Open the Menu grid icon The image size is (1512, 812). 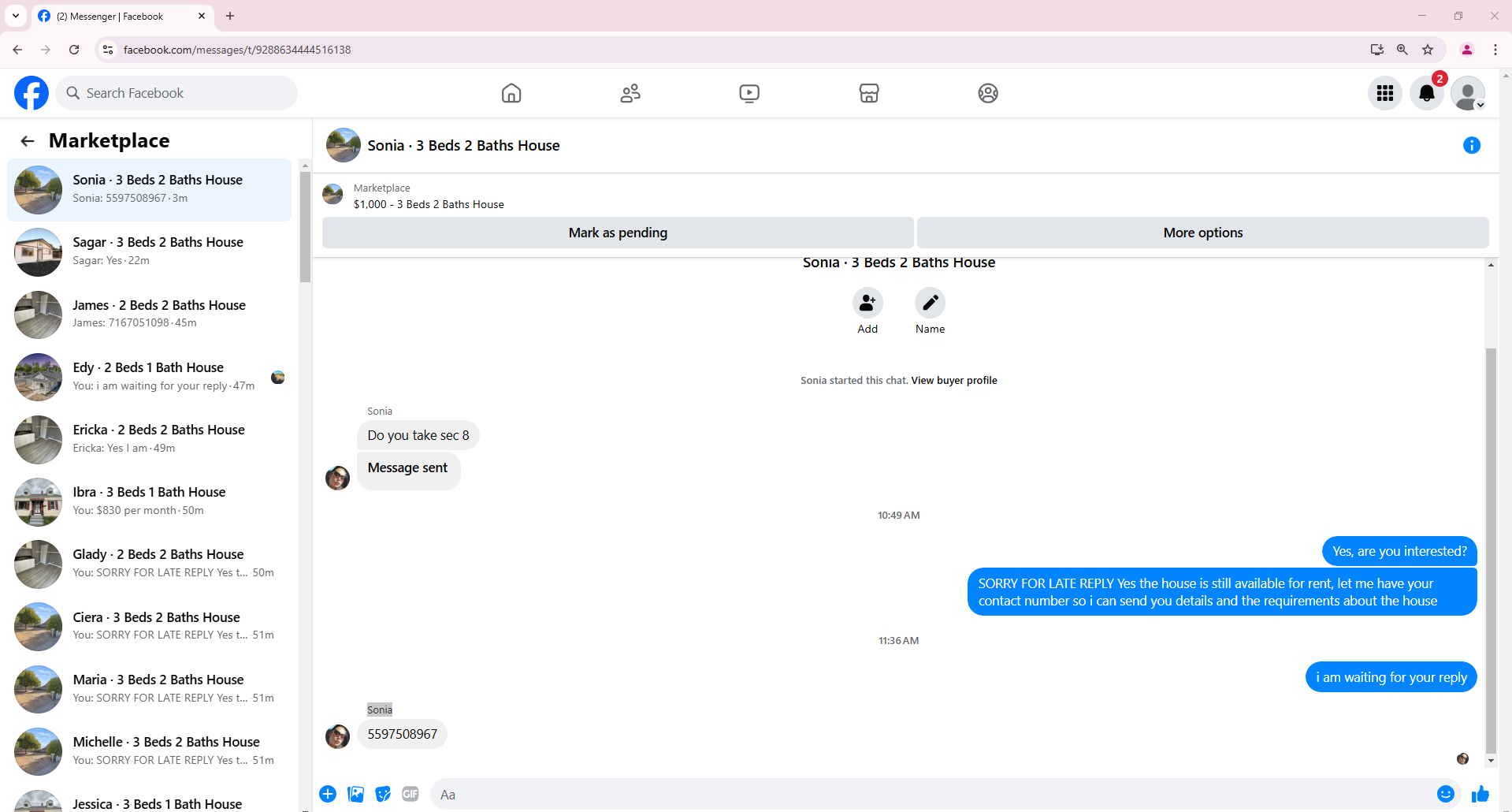coord(1385,93)
